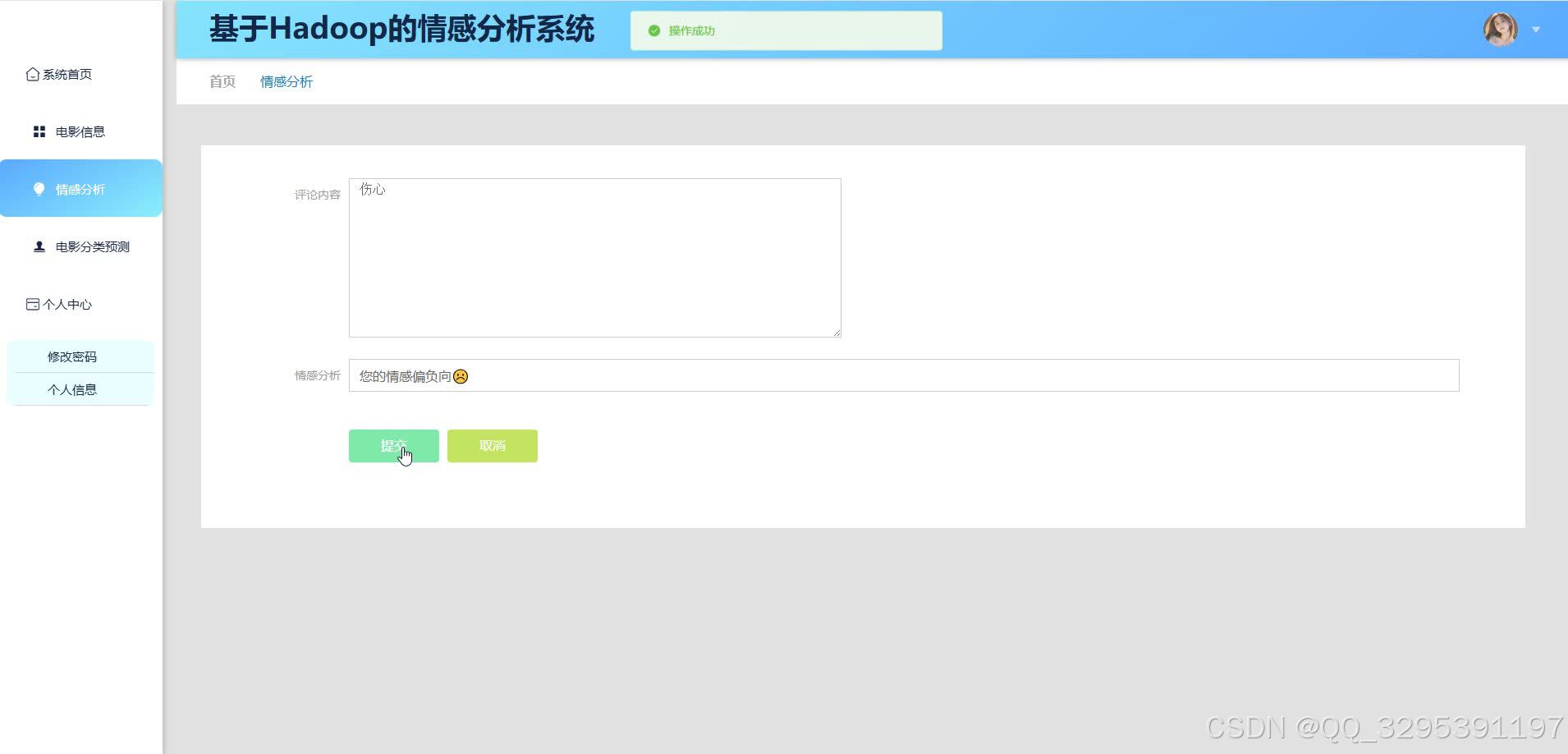Image resolution: width=1568 pixels, height=754 pixels.
Task: Click the 情感分析 breadcrumb link
Action: point(287,81)
